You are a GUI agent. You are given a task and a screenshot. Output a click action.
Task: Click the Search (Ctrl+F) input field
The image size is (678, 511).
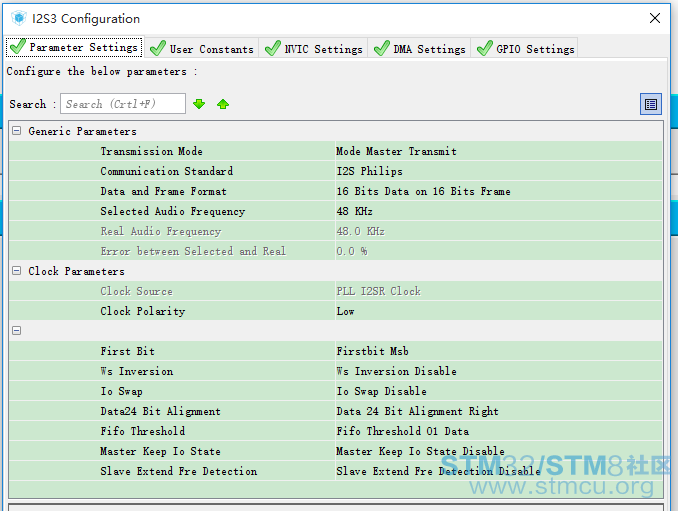point(123,104)
